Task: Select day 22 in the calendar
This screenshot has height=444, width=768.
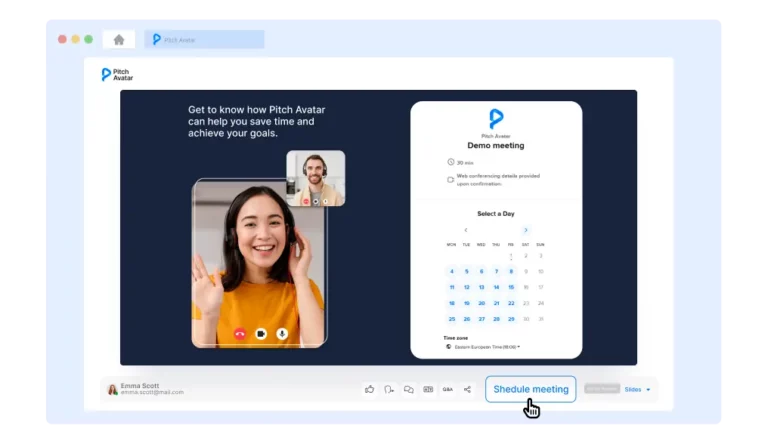Action: coord(511,303)
